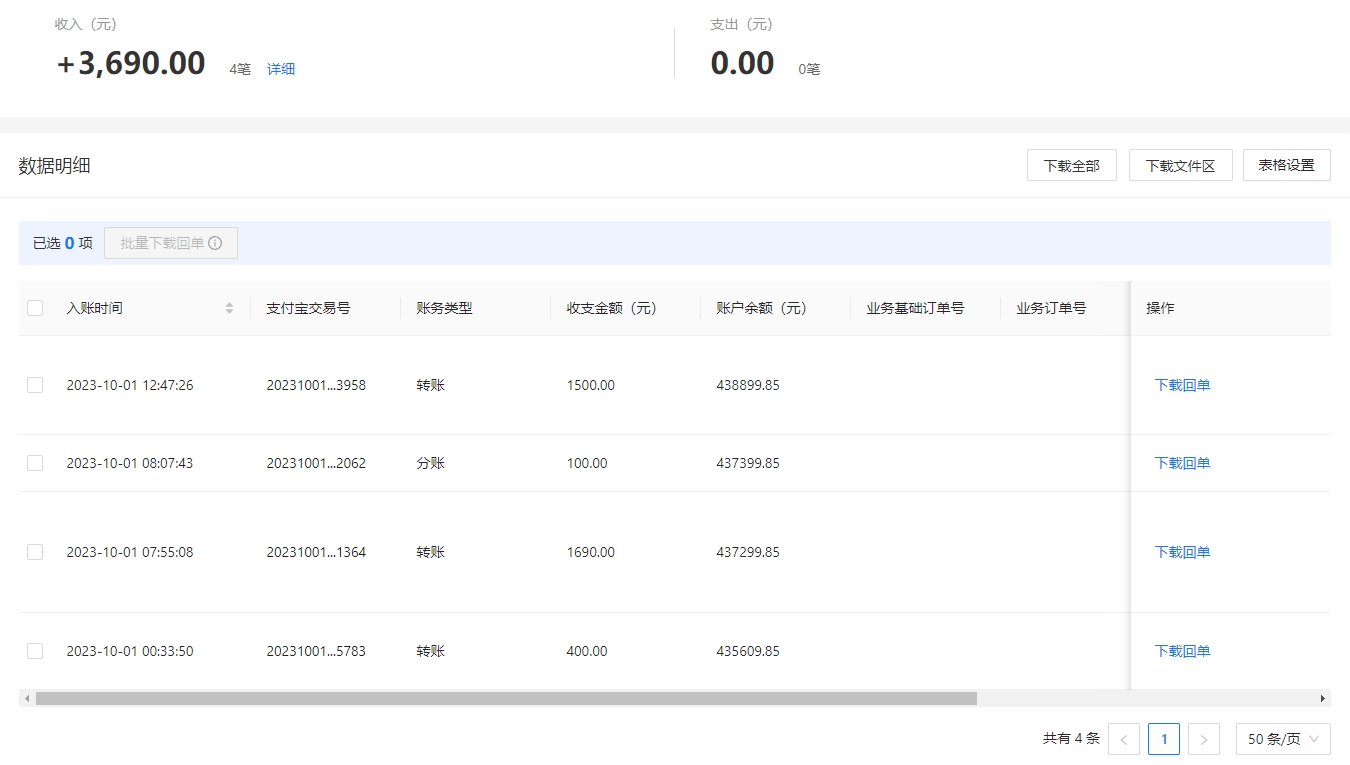Select page 1 in pagination

1164,739
